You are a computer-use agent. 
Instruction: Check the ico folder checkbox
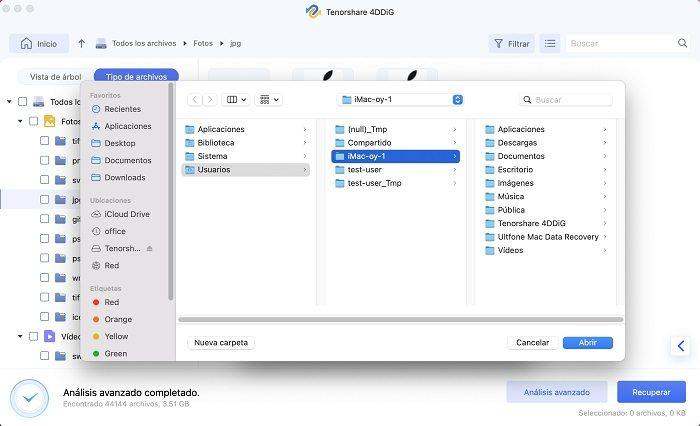tap(44, 317)
